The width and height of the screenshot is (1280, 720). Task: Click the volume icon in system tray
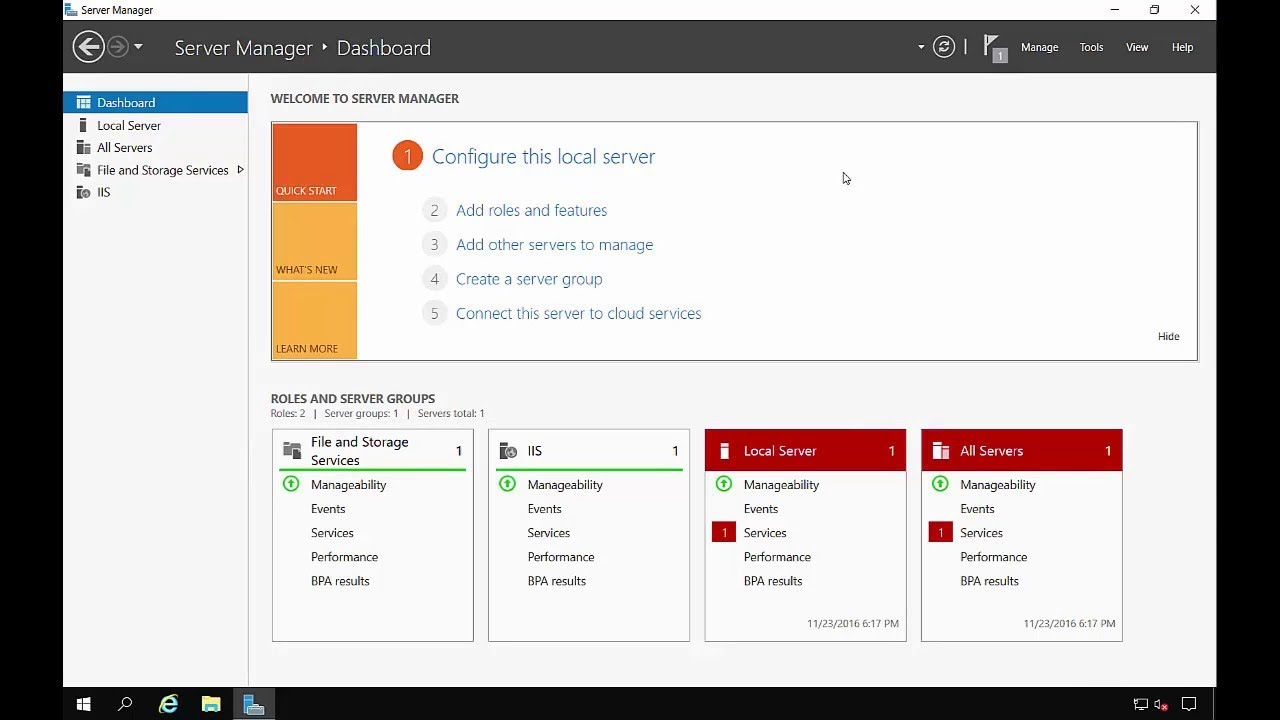pos(1161,704)
